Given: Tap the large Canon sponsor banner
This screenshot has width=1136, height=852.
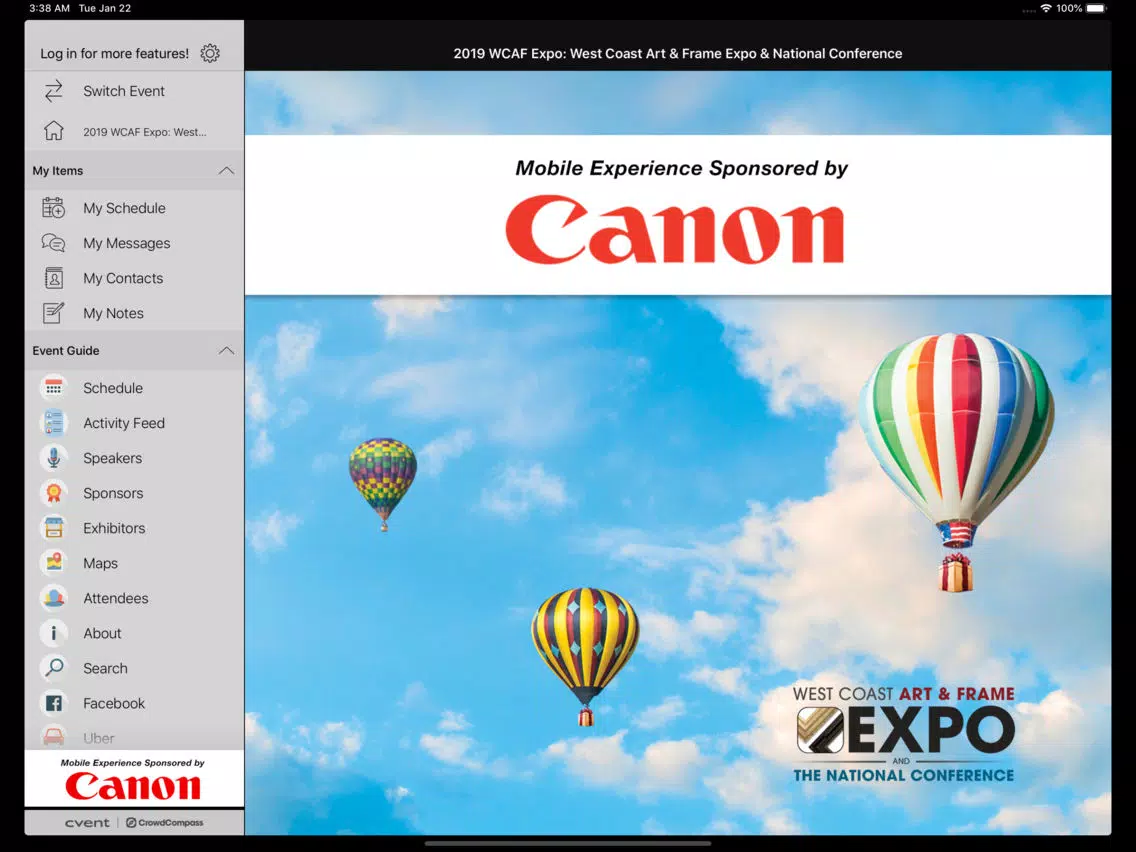Looking at the screenshot, I should click(677, 214).
